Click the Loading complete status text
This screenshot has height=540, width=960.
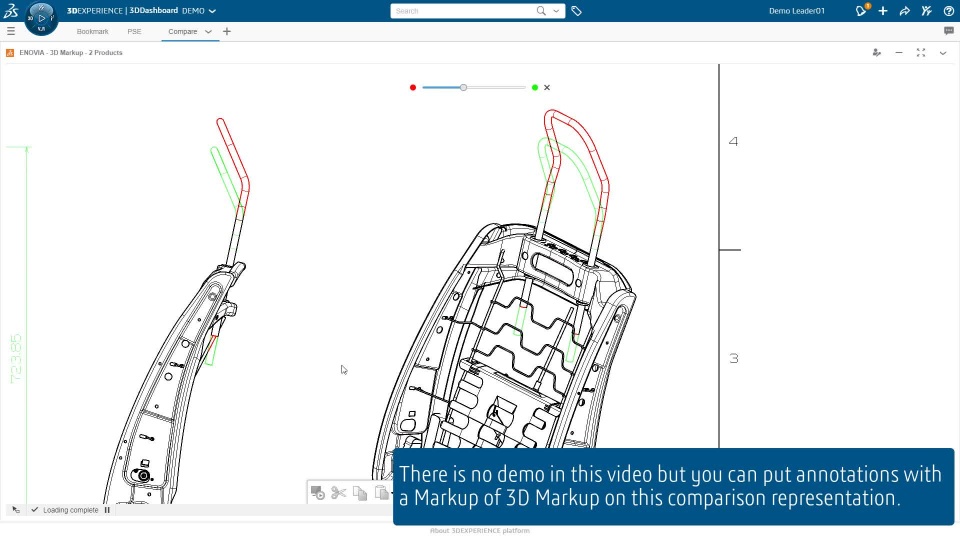(70, 510)
